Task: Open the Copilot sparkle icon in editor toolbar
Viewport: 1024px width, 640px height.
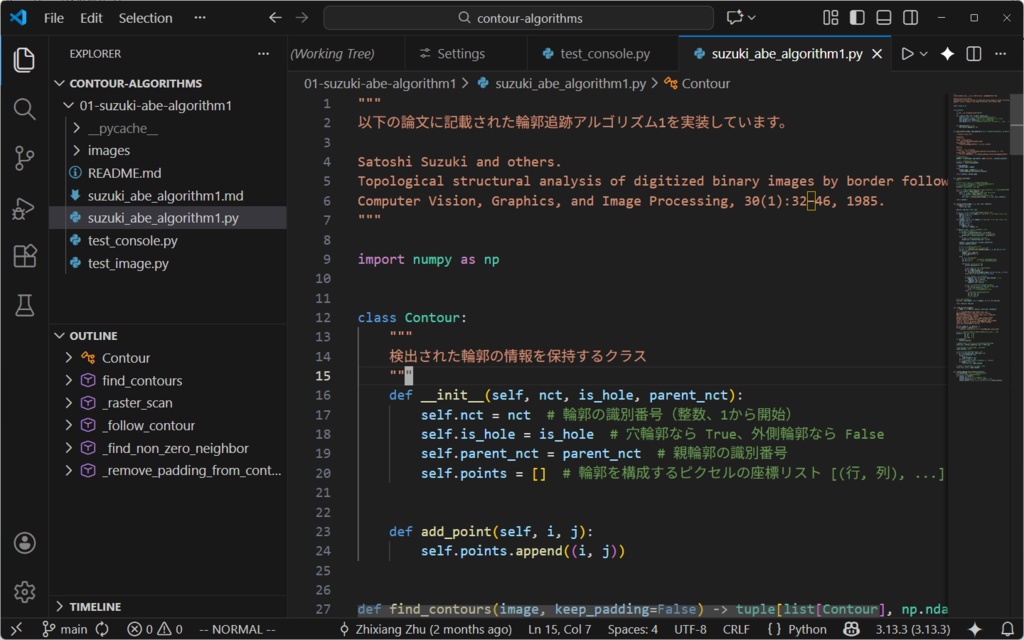Action: (946, 54)
